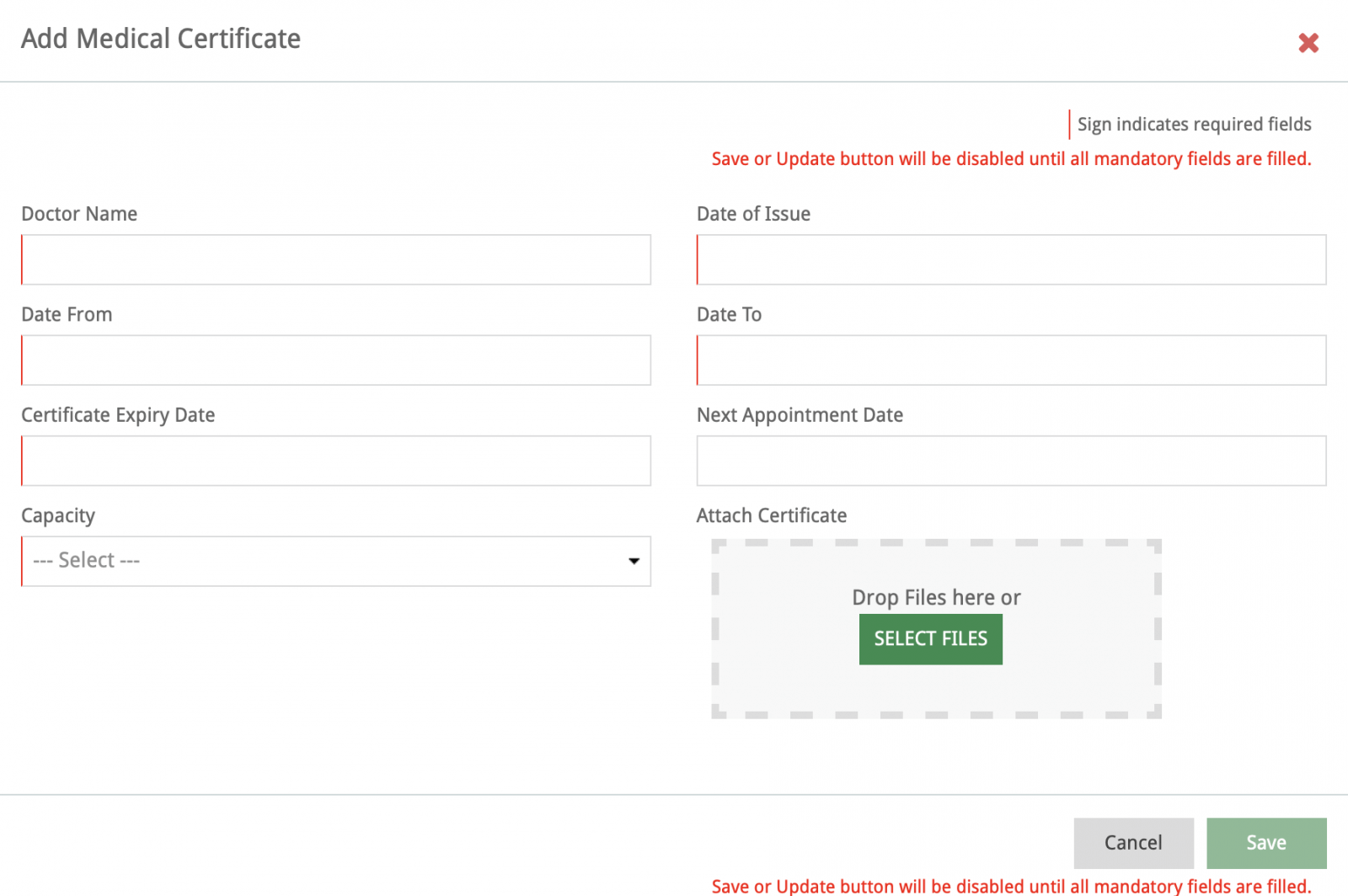The width and height of the screenshot is (1348, 896).
Task: Click the Sign indicates required fields note
Action: pos(1194,125)
